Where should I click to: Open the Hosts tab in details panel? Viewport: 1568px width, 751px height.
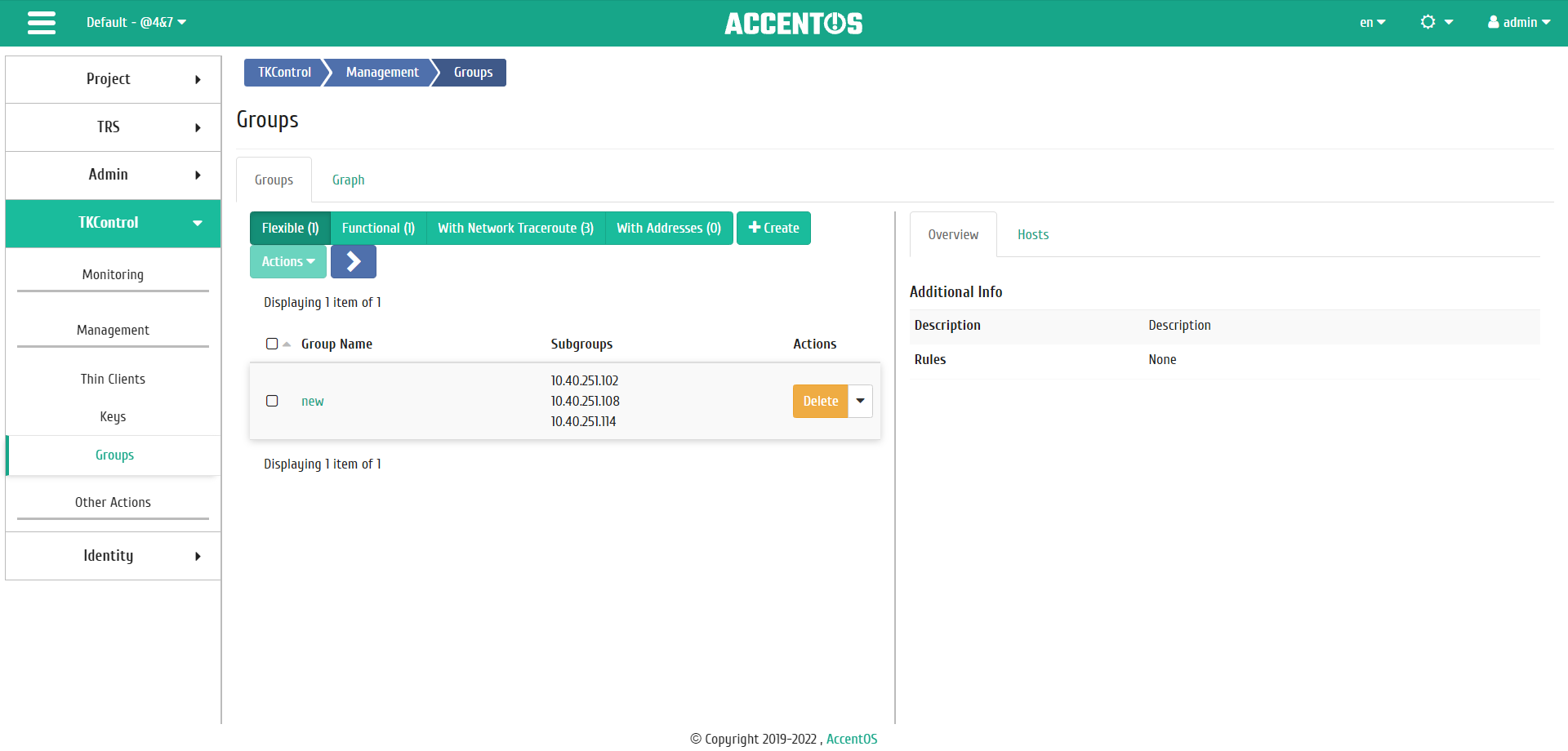coord(1033,235)
